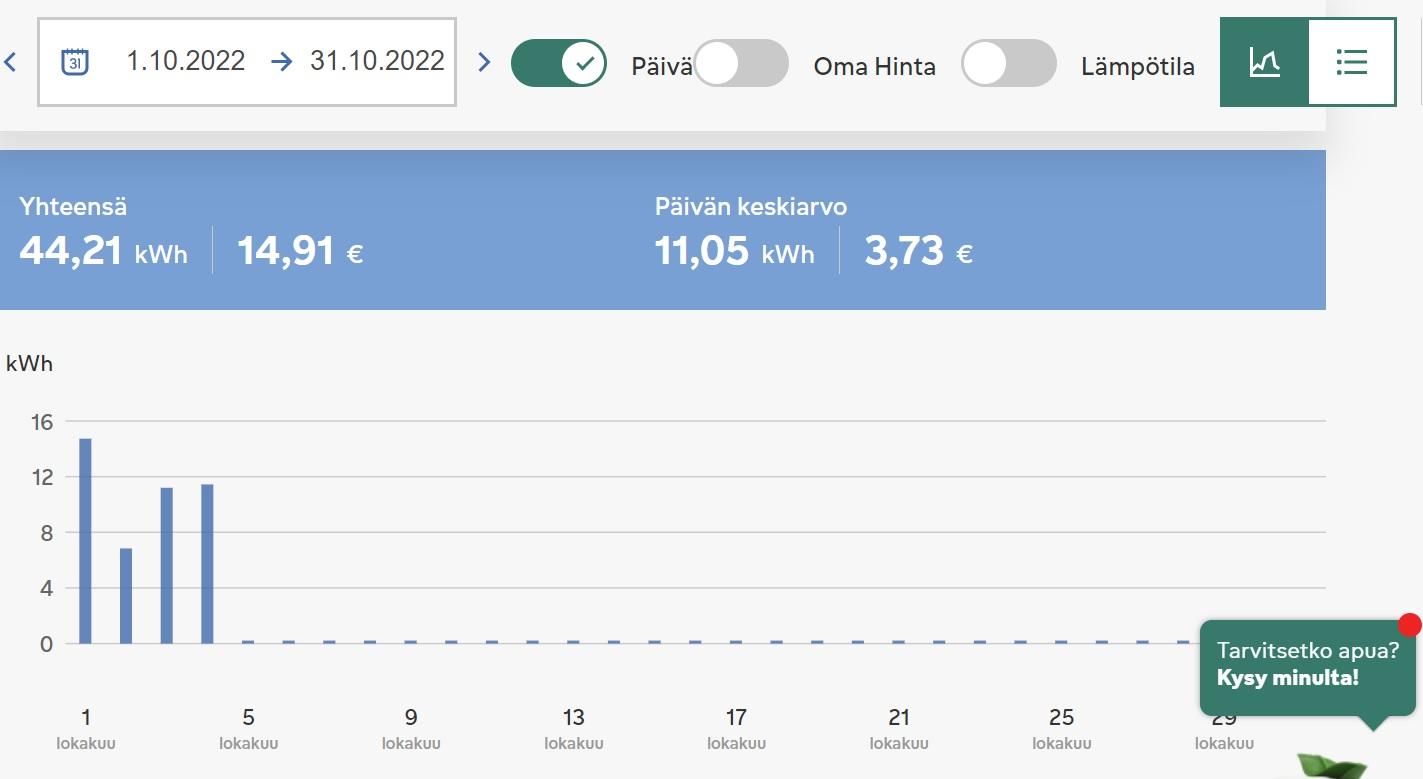Open the Tarvitsetko apua chat bubble

[x=1308, y=664]
